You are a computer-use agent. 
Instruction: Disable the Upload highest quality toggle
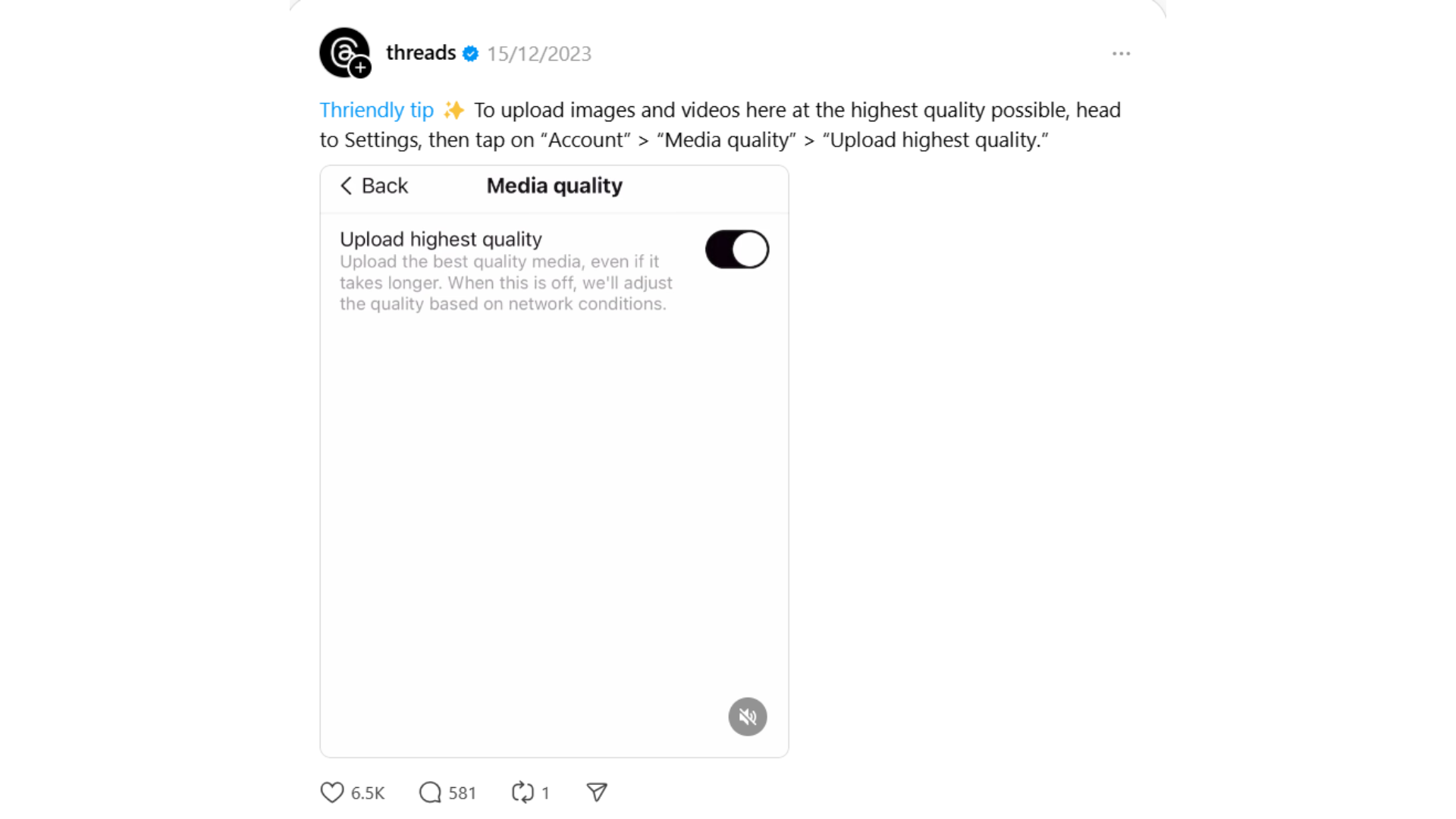point(736,249)
